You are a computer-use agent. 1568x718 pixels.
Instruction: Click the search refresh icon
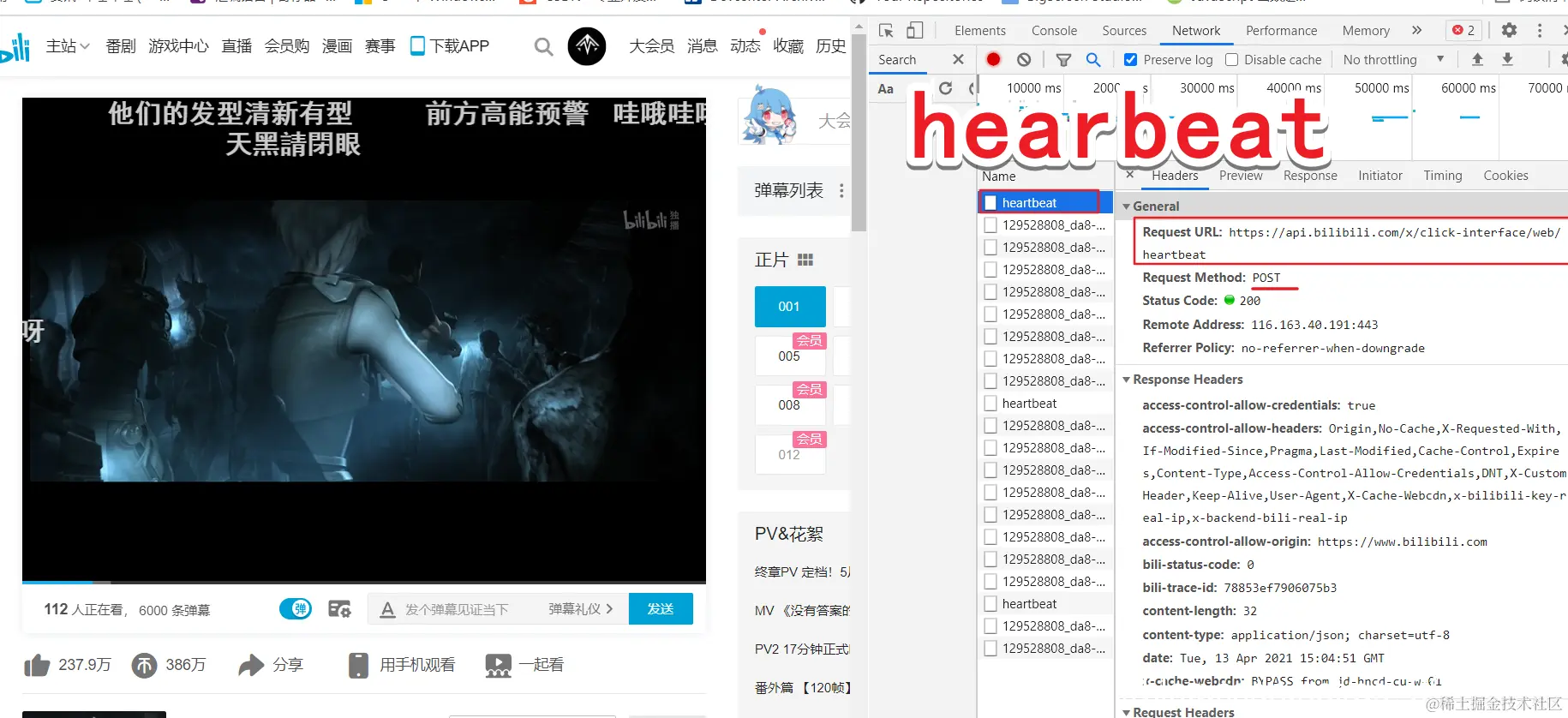(x=945, y=88)
